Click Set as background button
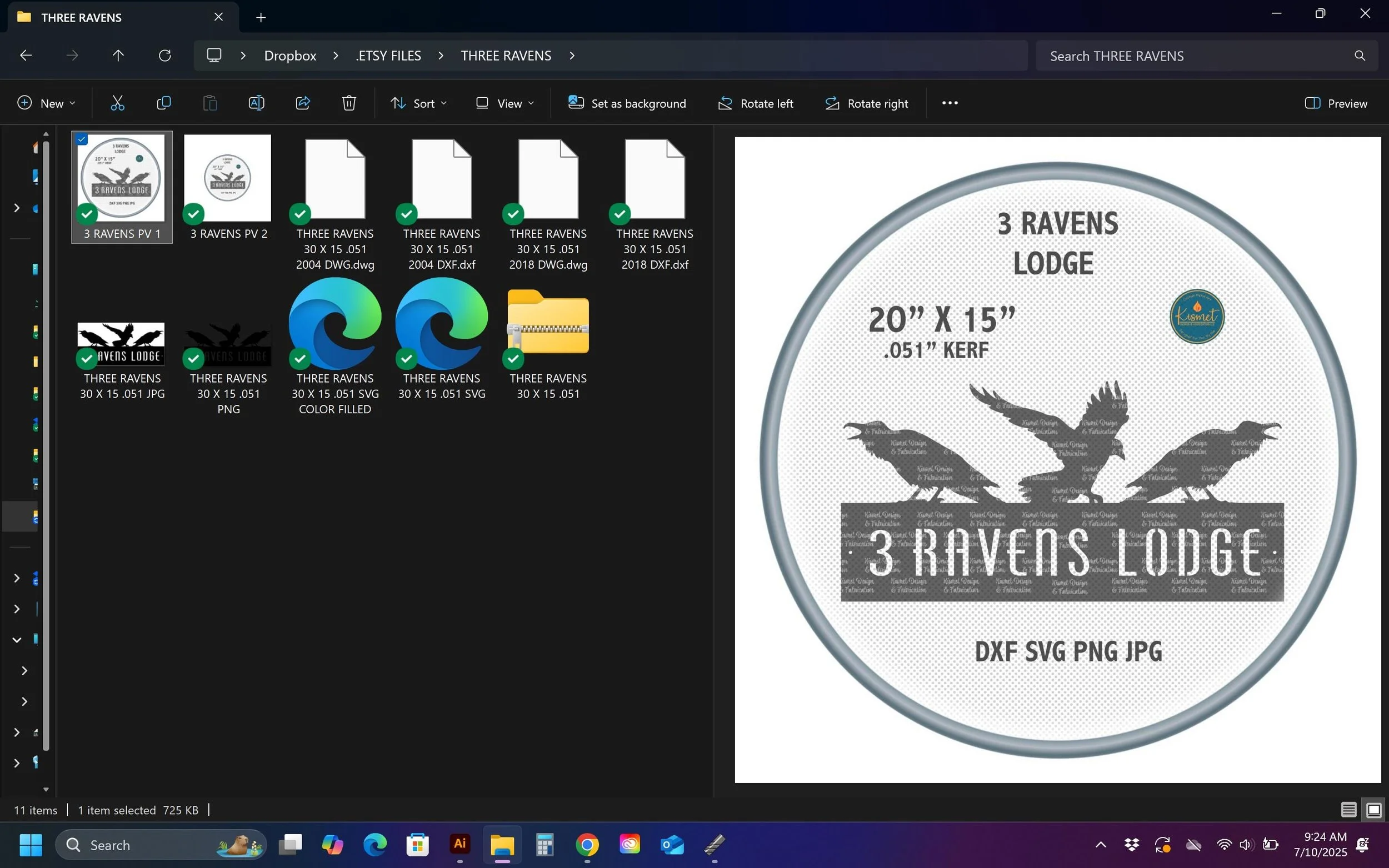The width and height of the screenshot is (1389, 868). 627,103
